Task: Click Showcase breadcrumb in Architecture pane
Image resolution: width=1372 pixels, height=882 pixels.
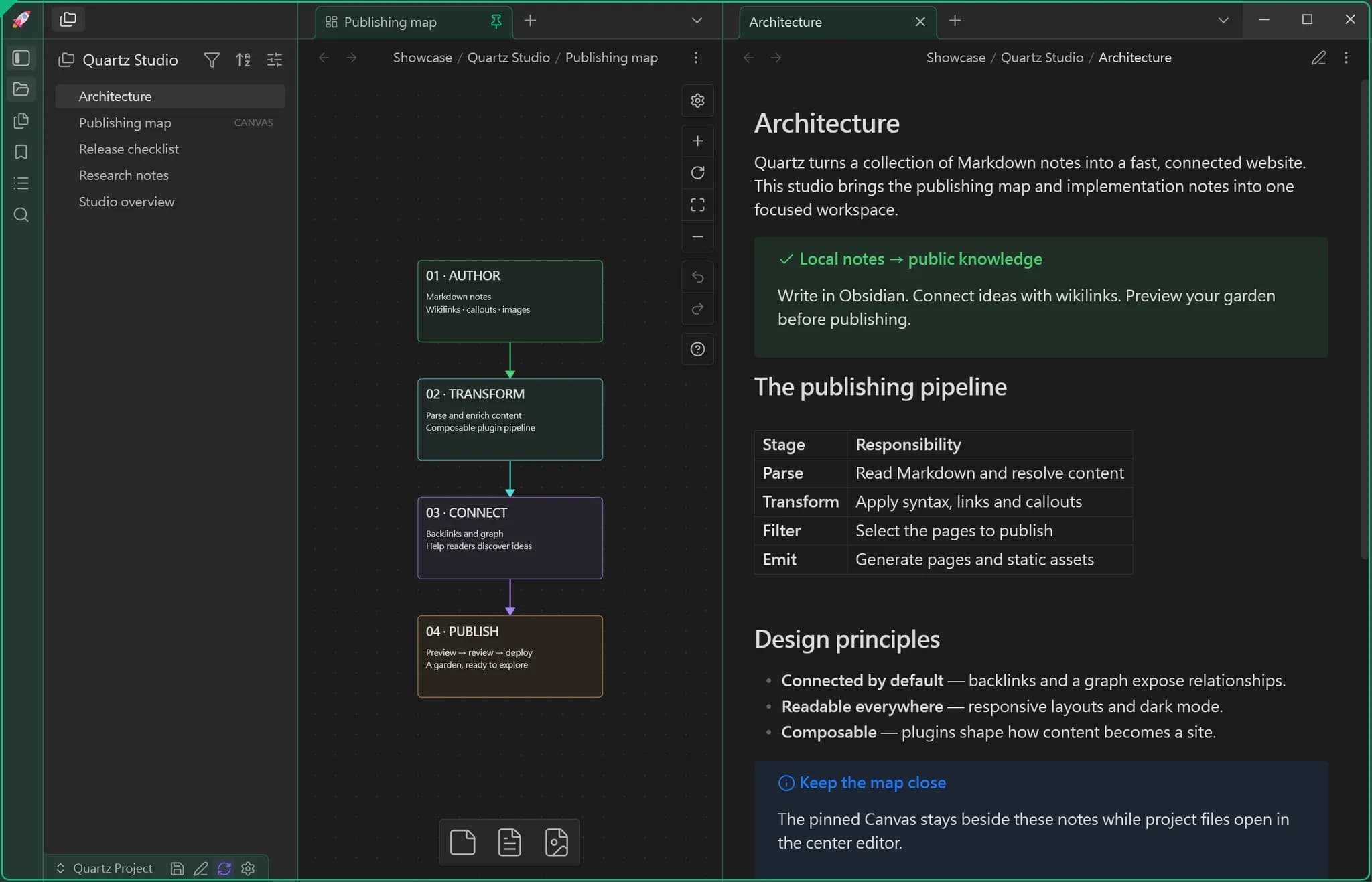Action: pyautogui.click(x=956, y=58)
